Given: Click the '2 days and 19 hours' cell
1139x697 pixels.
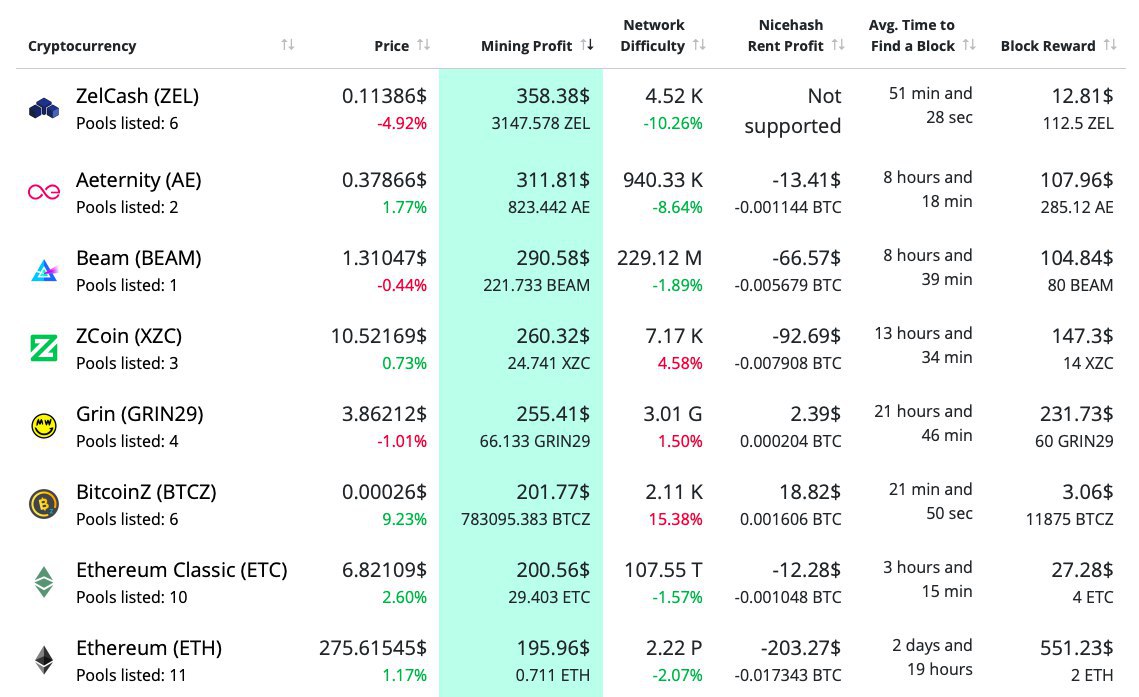Looking at the screenshot, I should [932, 657].
